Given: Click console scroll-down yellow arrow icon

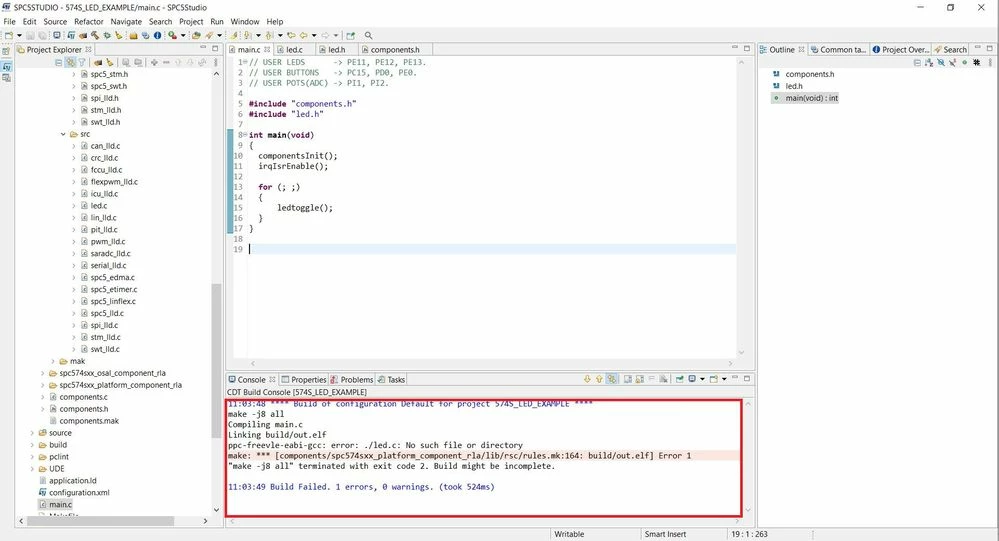Looking at the screenshot, I should pos(587,379).
